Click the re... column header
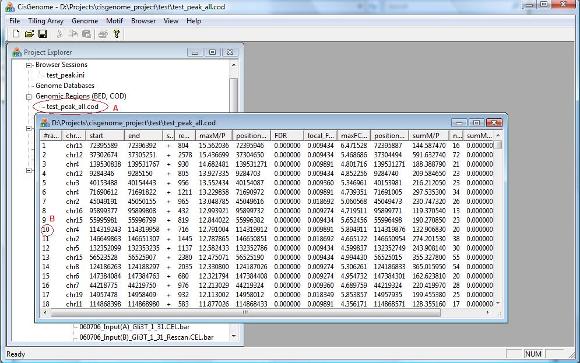The height and width of the screenshot is (363, 580). (x=184, y=135)
